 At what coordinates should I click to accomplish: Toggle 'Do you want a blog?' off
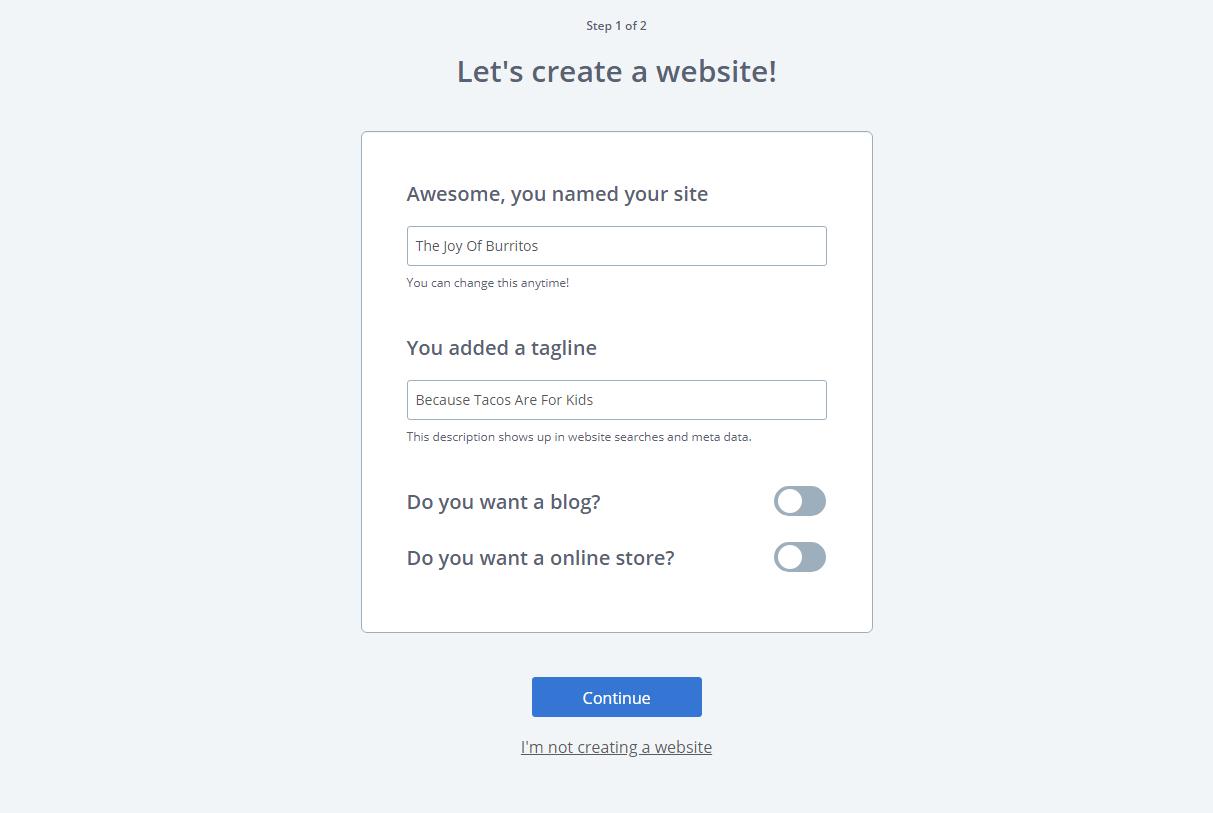[799, 501]
